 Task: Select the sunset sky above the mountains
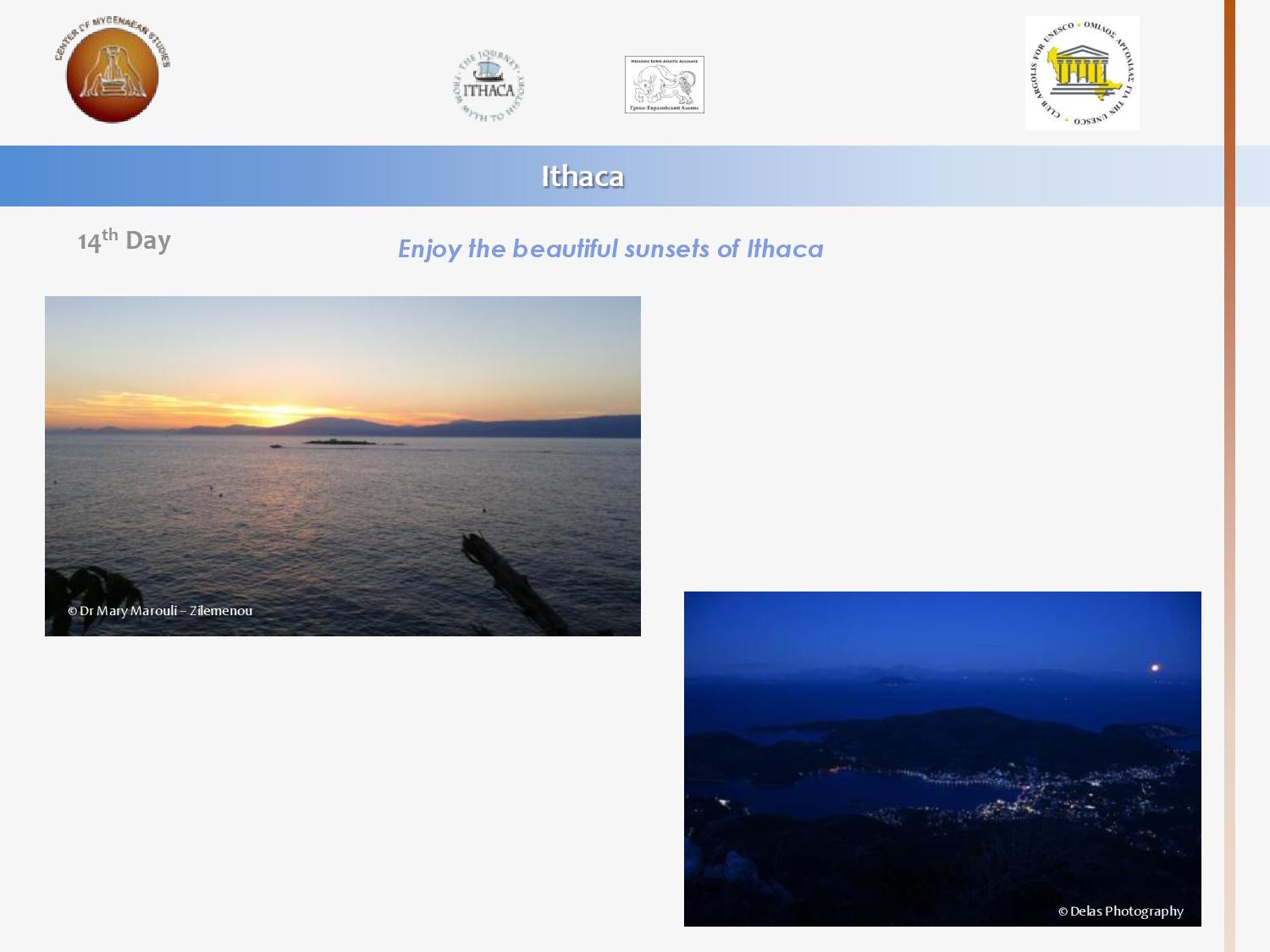pyautogui.click(x=339, y=347)
